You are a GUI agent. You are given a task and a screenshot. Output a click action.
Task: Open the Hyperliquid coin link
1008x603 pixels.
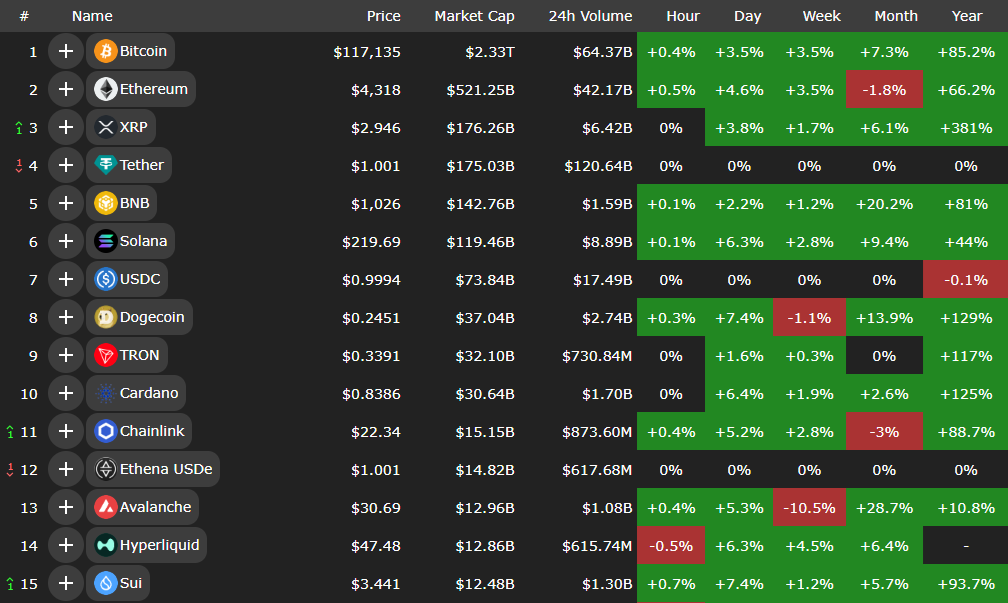point(159,545)
